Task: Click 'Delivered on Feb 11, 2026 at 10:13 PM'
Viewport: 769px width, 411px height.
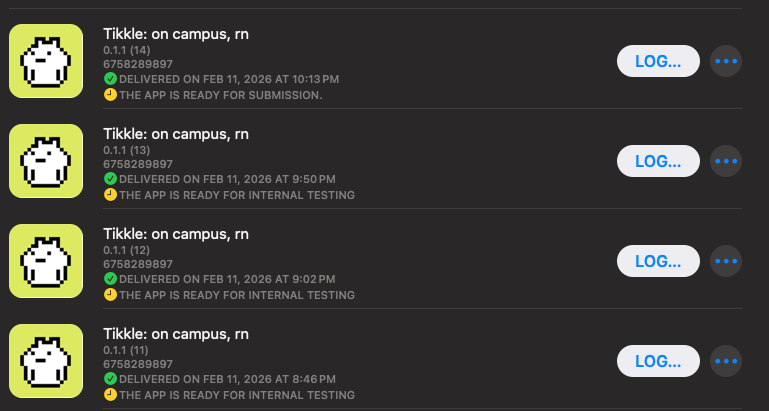Action: click(229, 79)
